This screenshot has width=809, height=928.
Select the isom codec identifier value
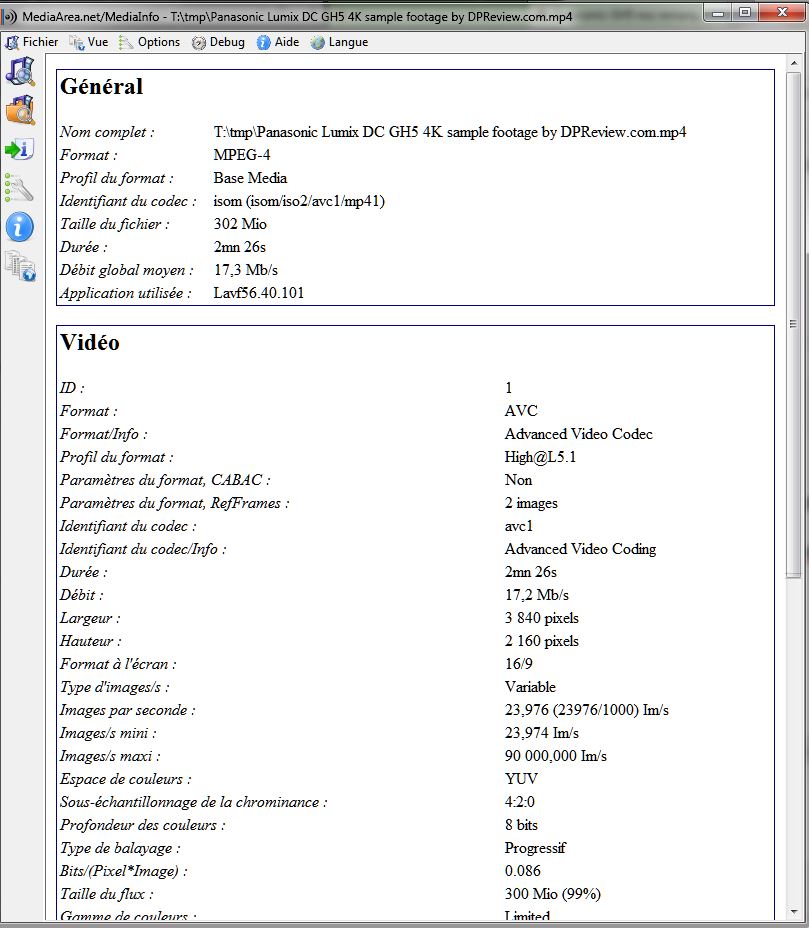coord(299,201)
